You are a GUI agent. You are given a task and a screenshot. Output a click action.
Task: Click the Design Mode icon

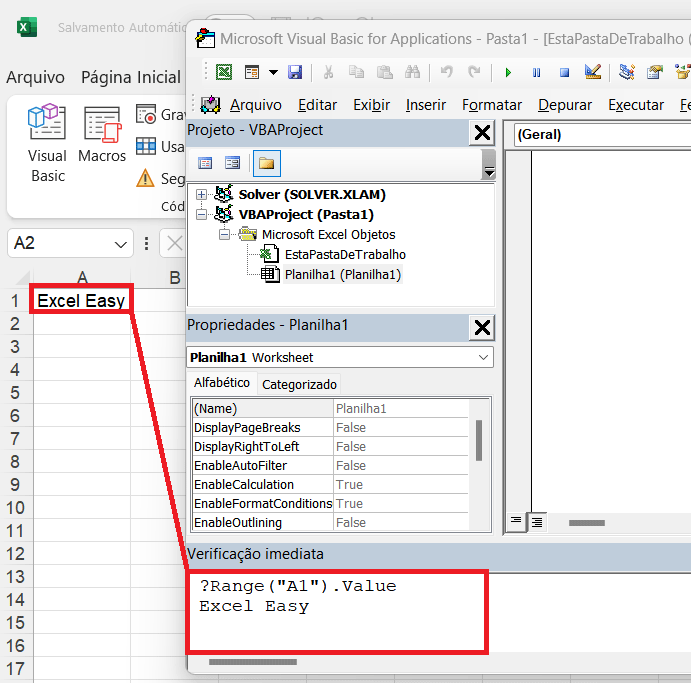pyautogui.click(x=593, y=72)
